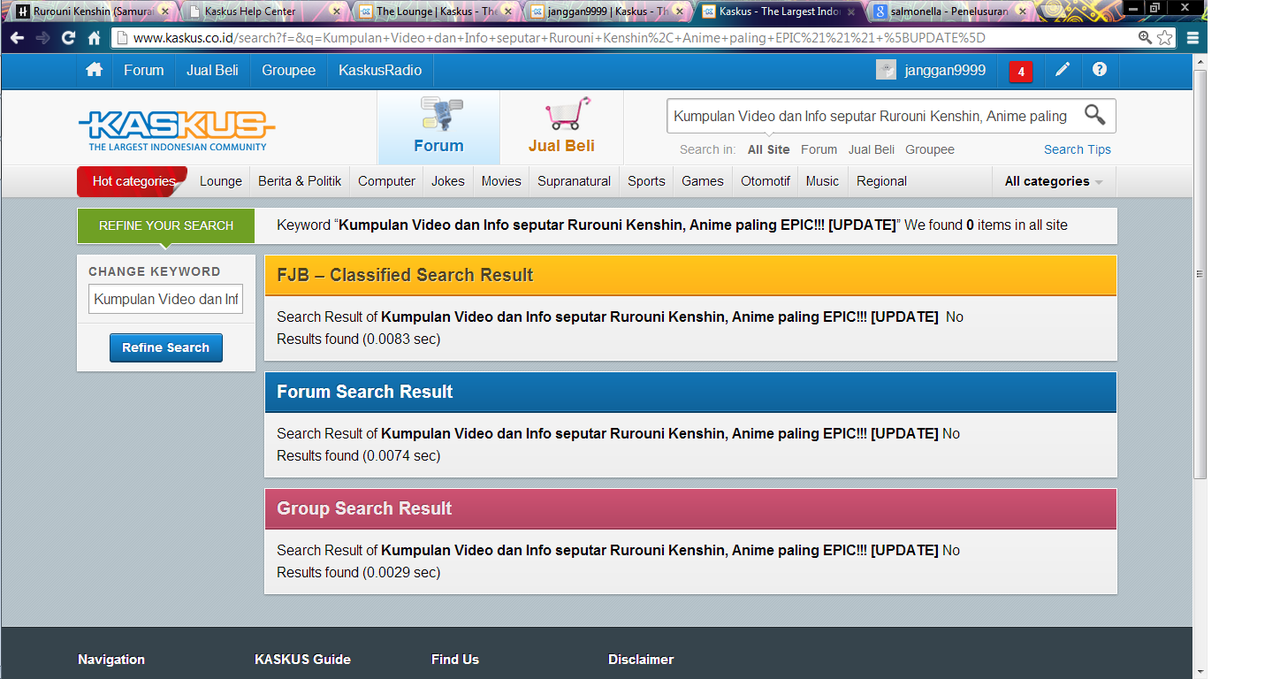The height and width of the screenshot is (679, 1280).
Task: Open the janggan9999 username menu
Action: (x=945, y=70)
